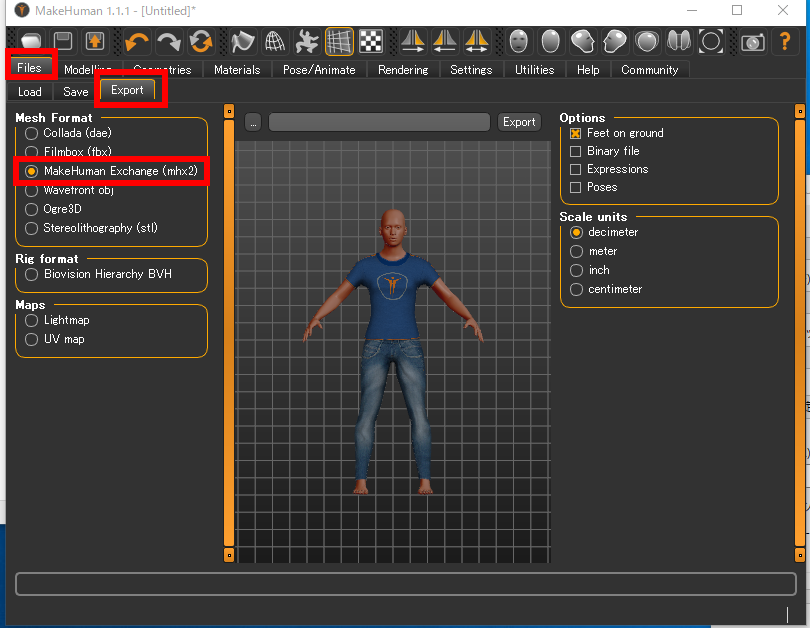Choose centimeter scale unit
Viewport: 810px width, 628px height.
coord(606,289)
